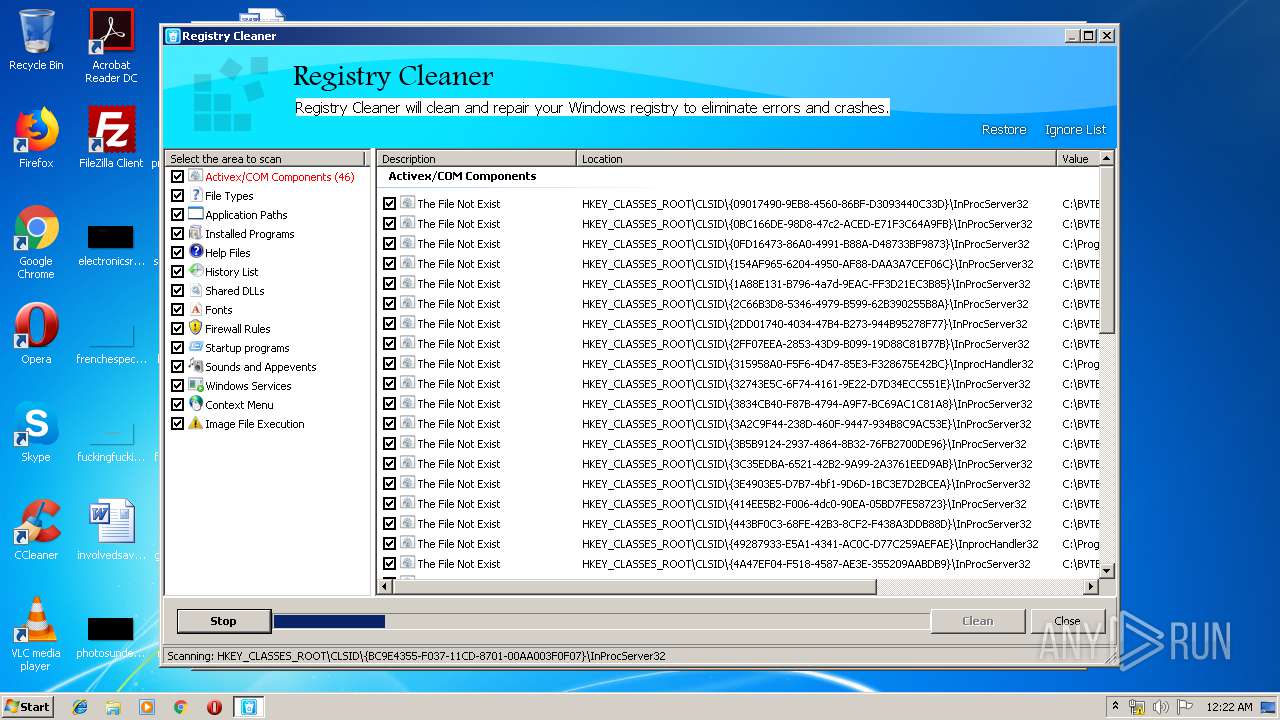Sort results by Description column

pyautogui.click(x=477, y=158)
